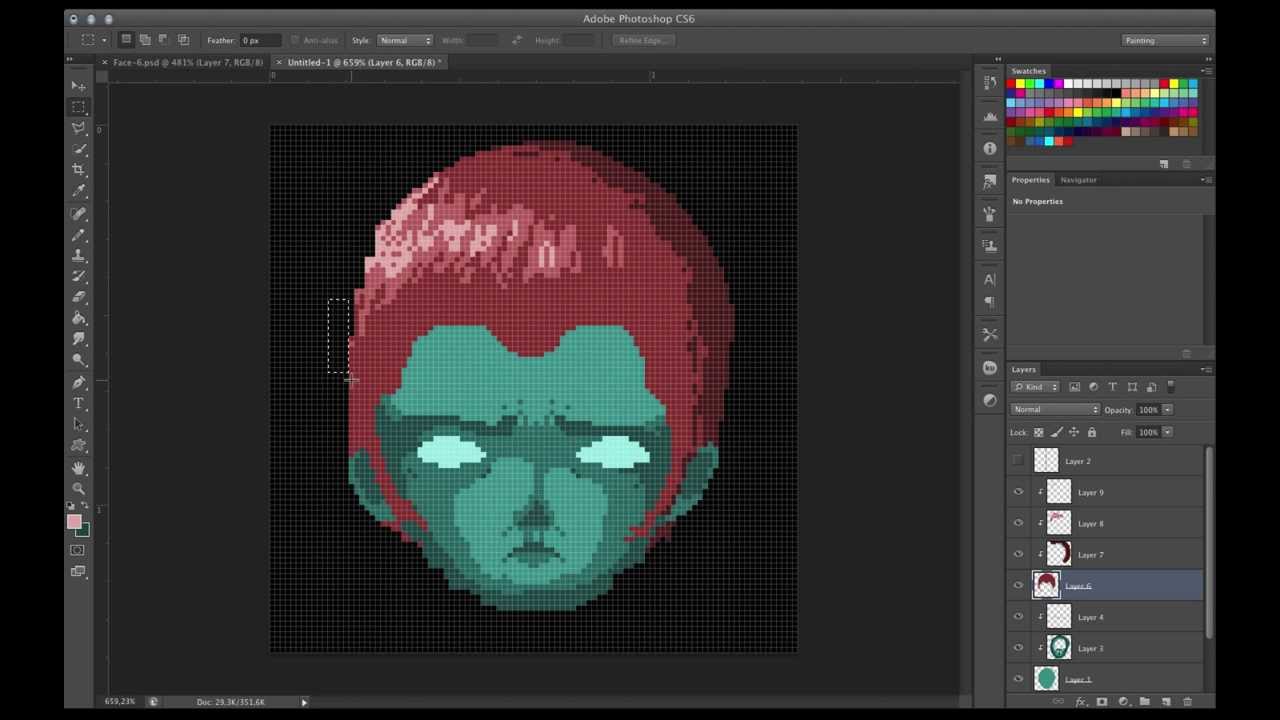1280x720 pixels.
Task: Create a new layer icon
Action: [x=1166, y=702]
